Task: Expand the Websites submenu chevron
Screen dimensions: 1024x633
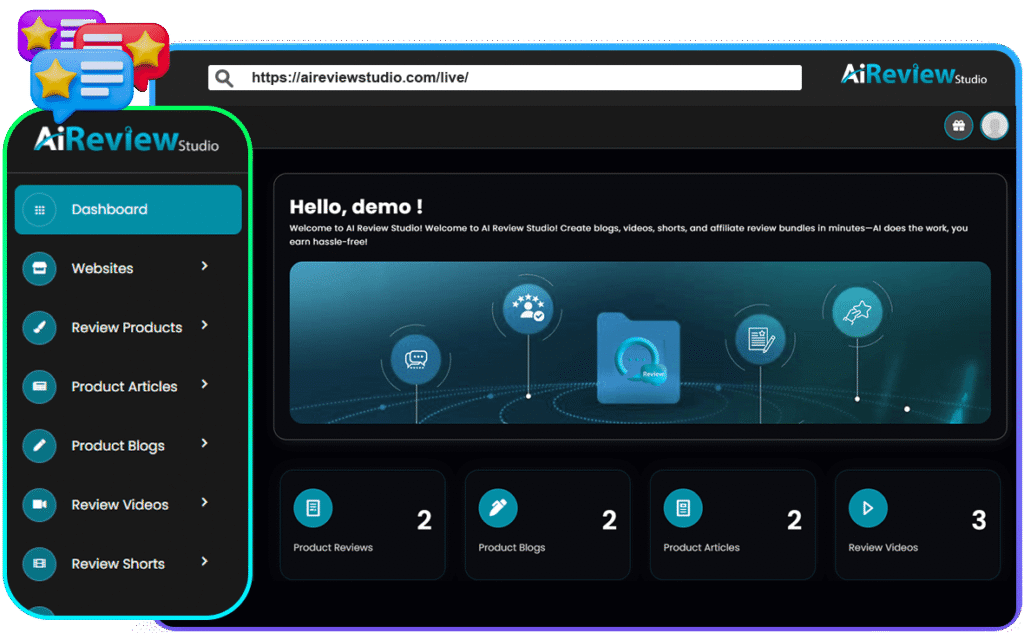Action: pos(204,266)
